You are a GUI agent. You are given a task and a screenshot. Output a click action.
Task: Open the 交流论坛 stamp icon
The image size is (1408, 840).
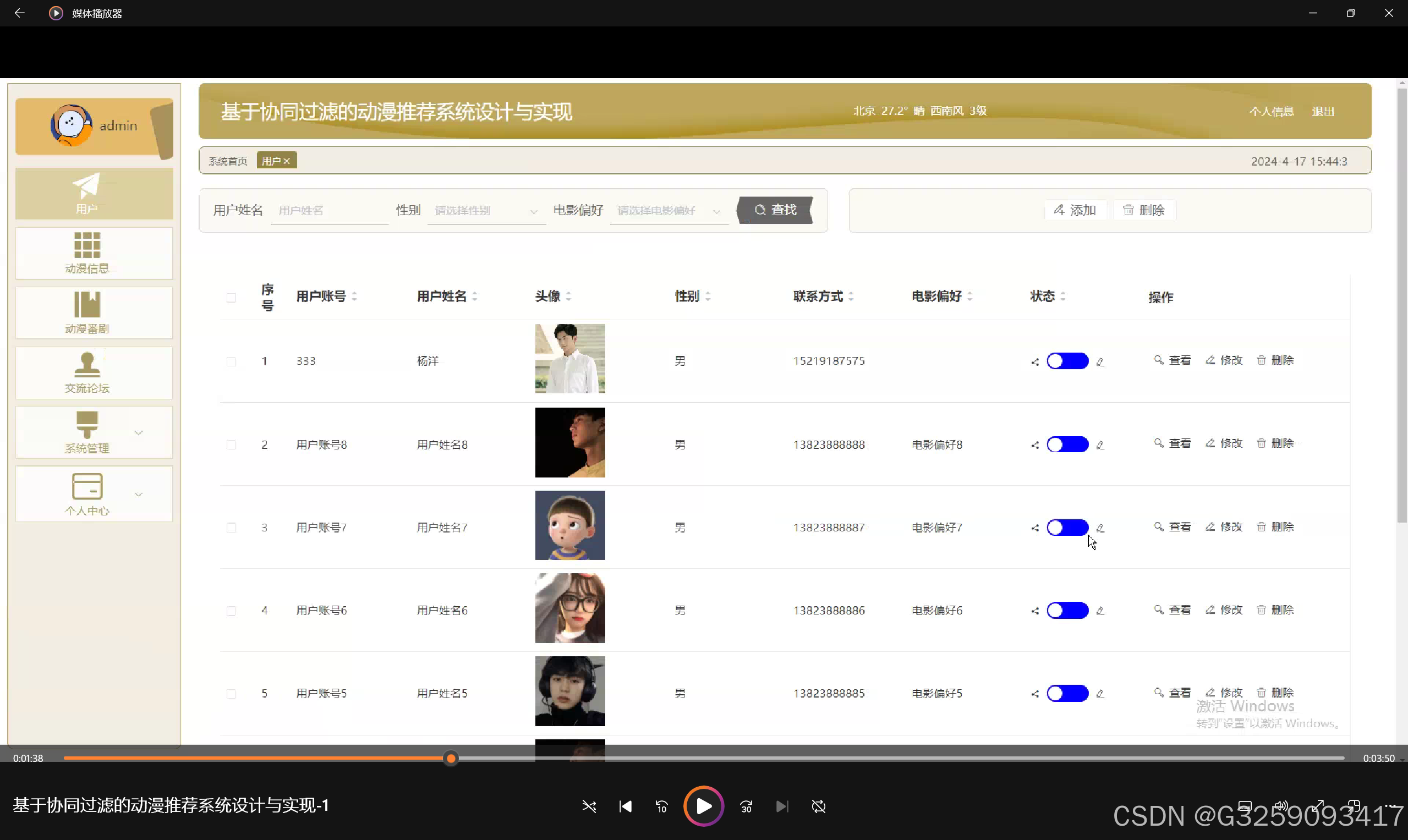tap(87, 365)
